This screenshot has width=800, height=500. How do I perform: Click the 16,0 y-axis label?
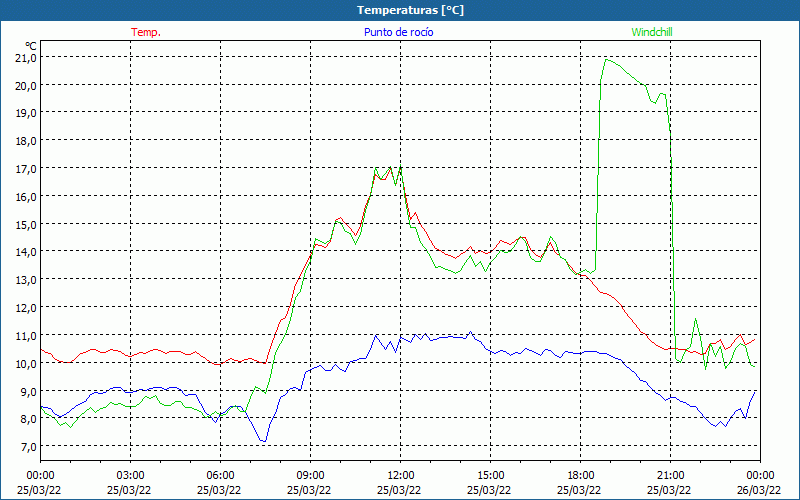pos(26,197)
